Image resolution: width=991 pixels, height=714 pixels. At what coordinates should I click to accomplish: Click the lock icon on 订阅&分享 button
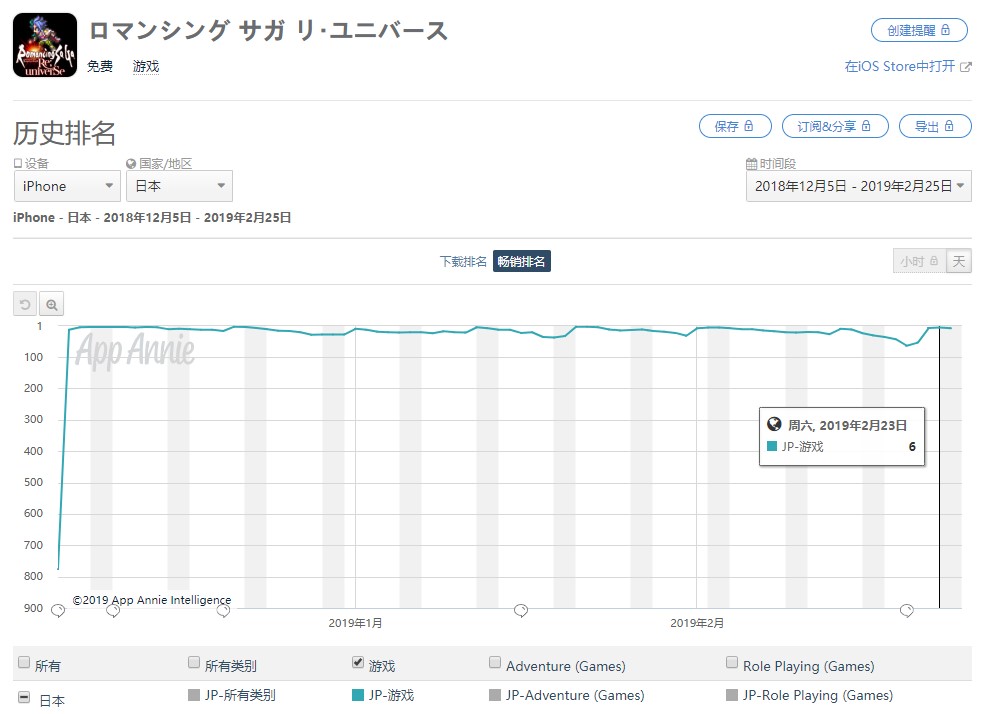point(866,126)
